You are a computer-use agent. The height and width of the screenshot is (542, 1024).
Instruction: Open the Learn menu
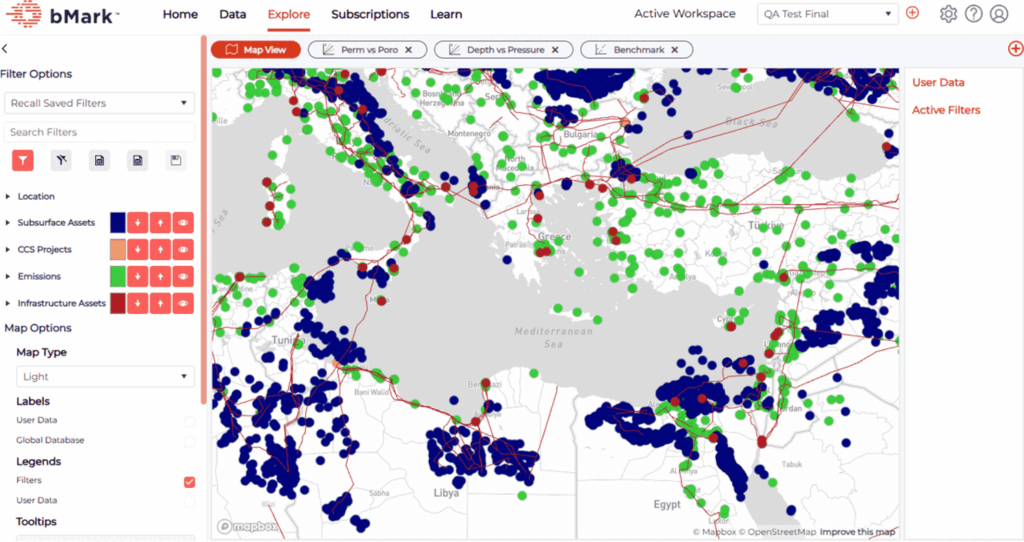[446, 14]
